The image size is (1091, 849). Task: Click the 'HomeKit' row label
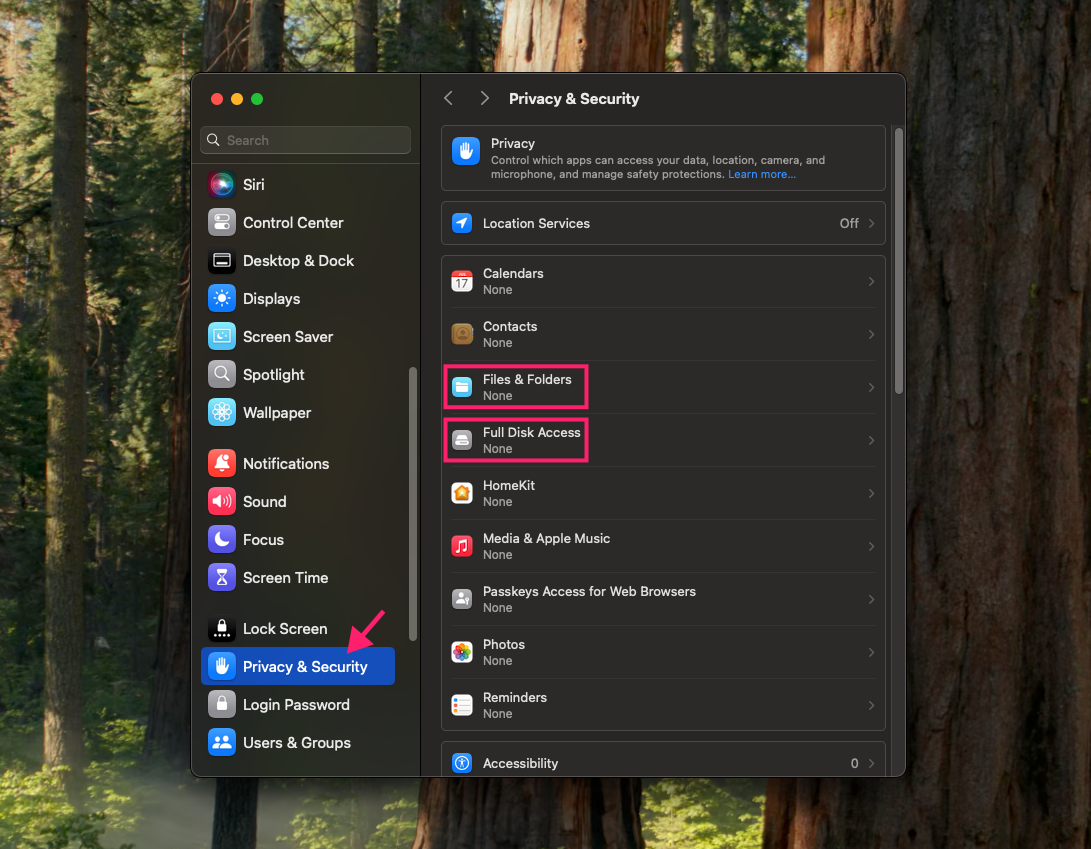point(509,485)
